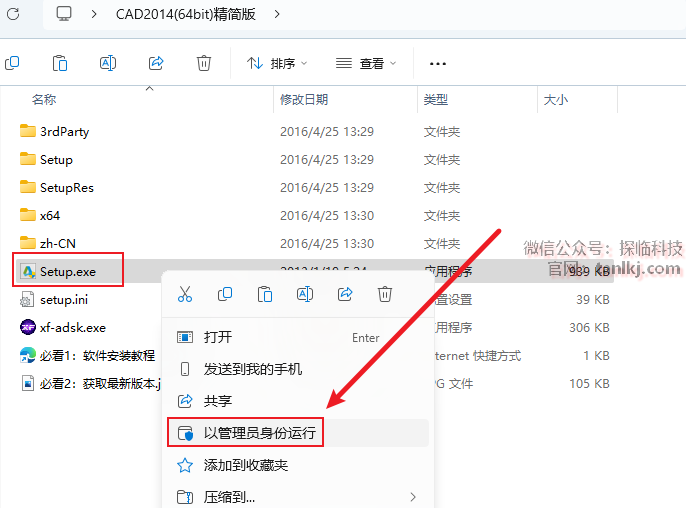The image size is (686, 508).
Task: Click the This PC monitor icon
Action: pyautogui.click(x=64, y=14)
